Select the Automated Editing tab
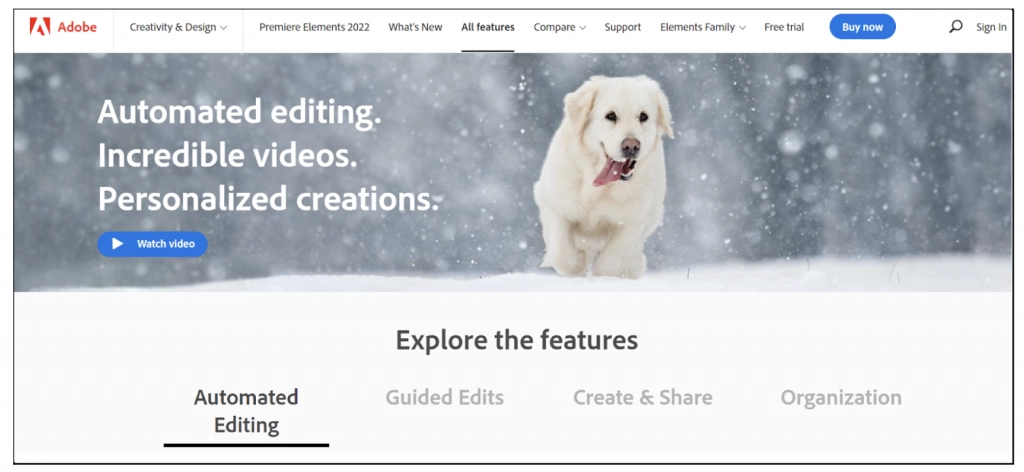Viewport: 1024px width, 472px height. [246, 411]
